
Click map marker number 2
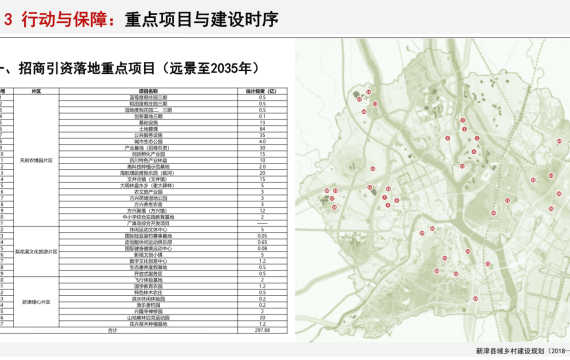click(x=463, y=120)
